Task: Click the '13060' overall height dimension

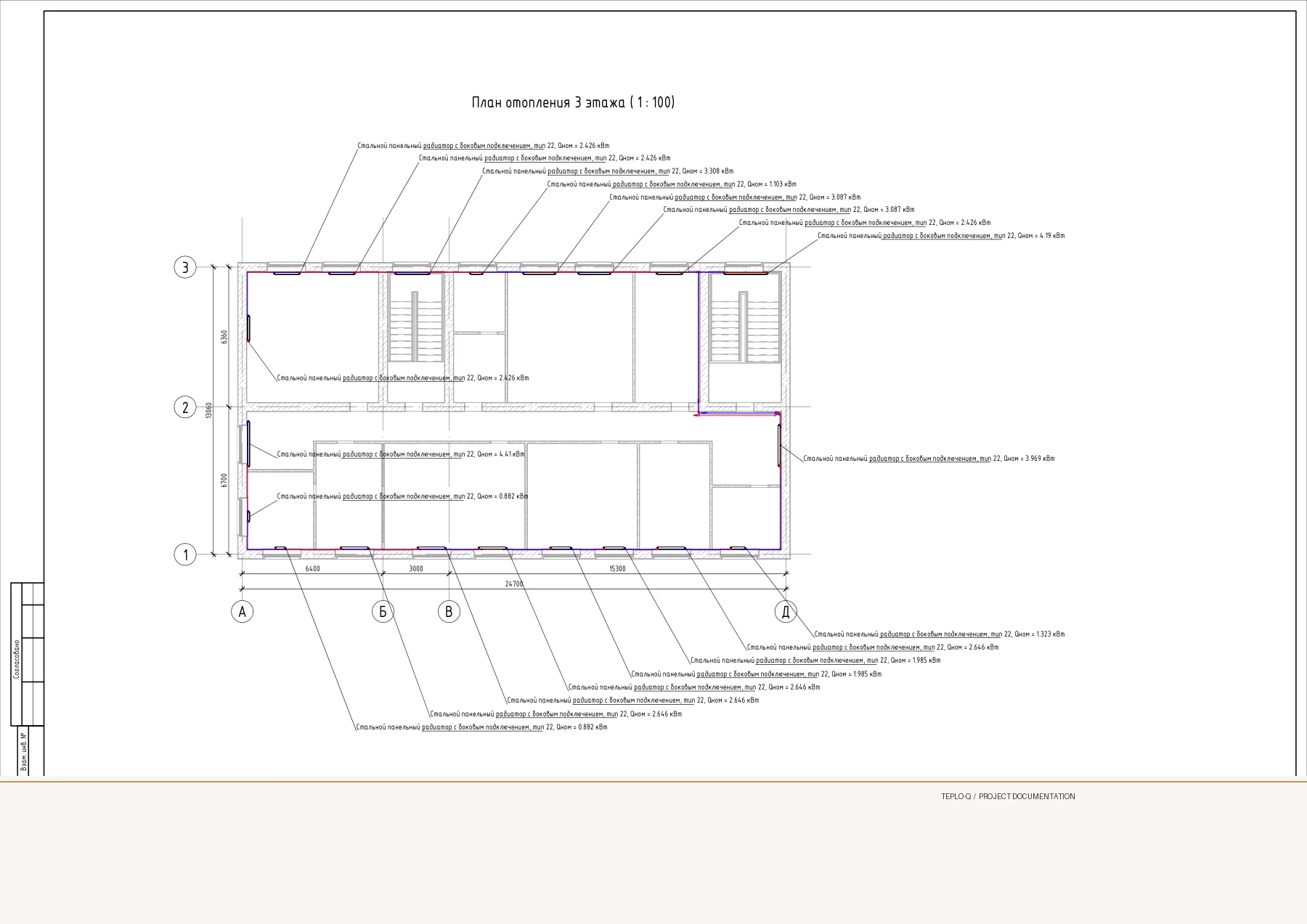Action: tap(208, 411)
